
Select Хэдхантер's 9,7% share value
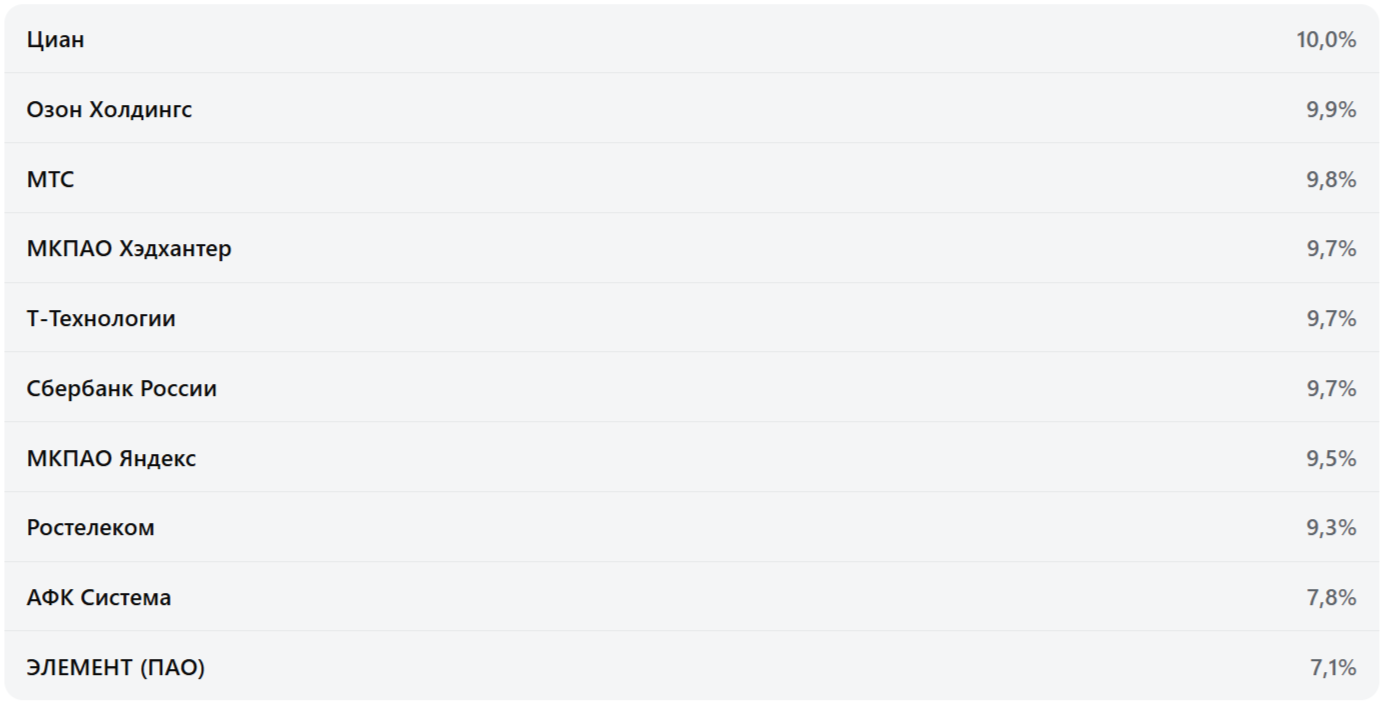click(x=1331, y=249)
